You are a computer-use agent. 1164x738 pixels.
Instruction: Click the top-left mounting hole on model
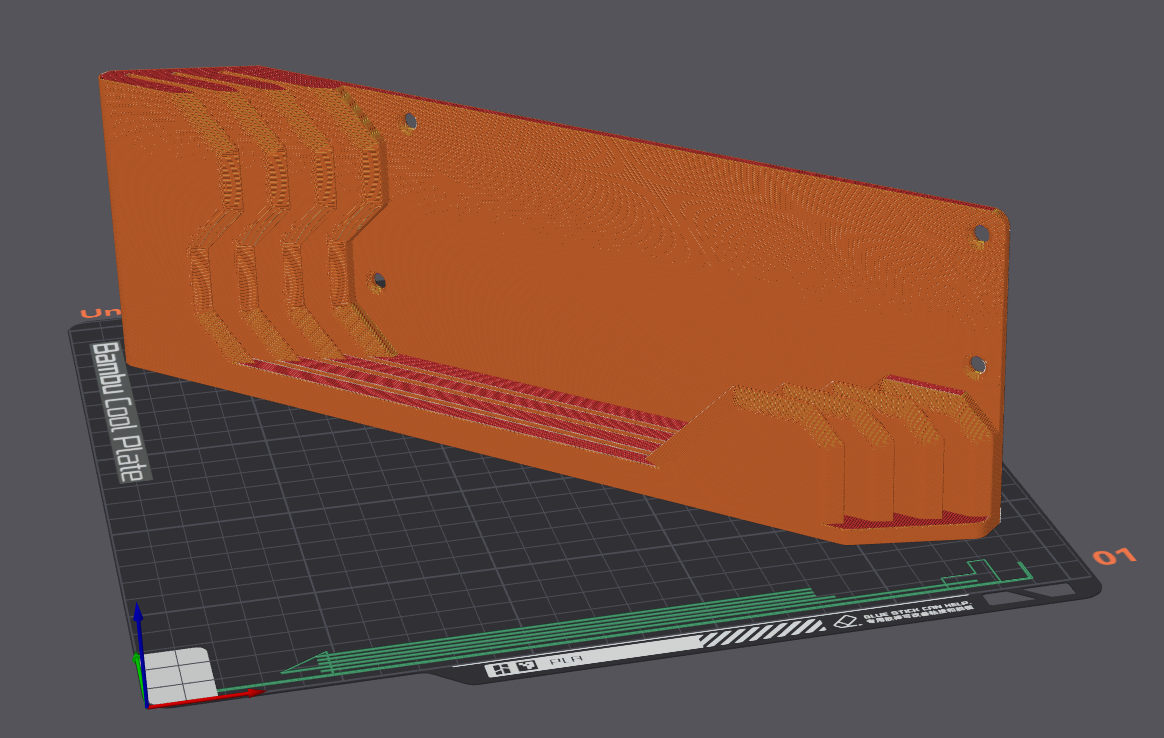click(409, 121)
